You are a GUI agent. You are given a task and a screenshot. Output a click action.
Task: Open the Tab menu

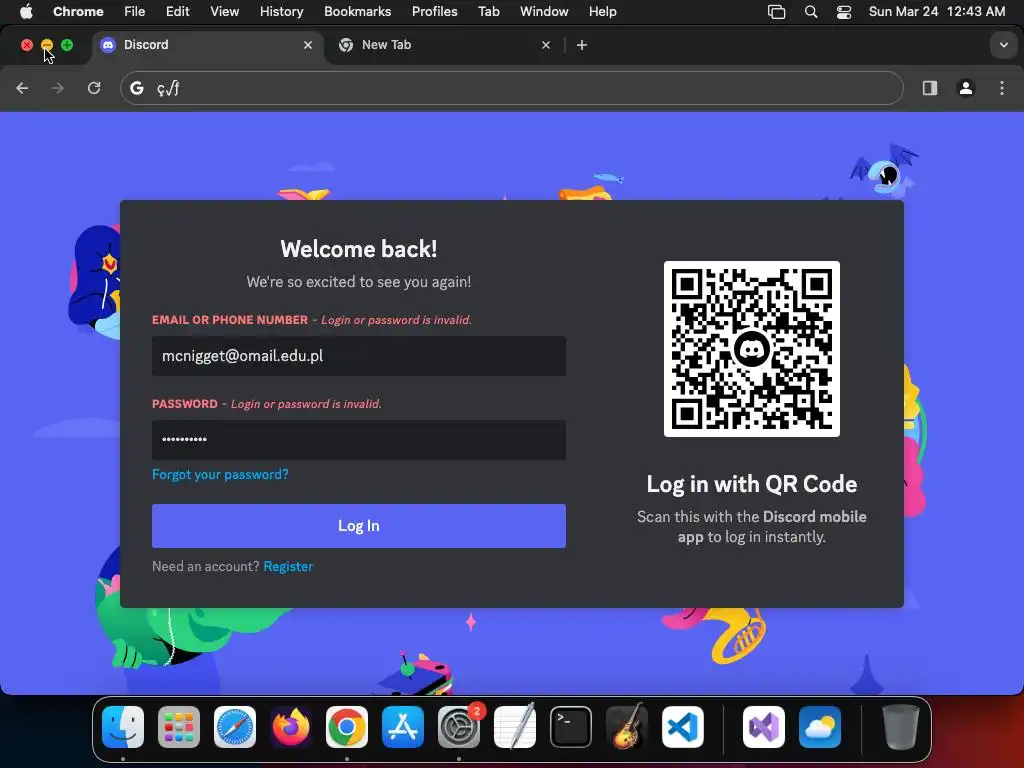click(x=488, y=12)
